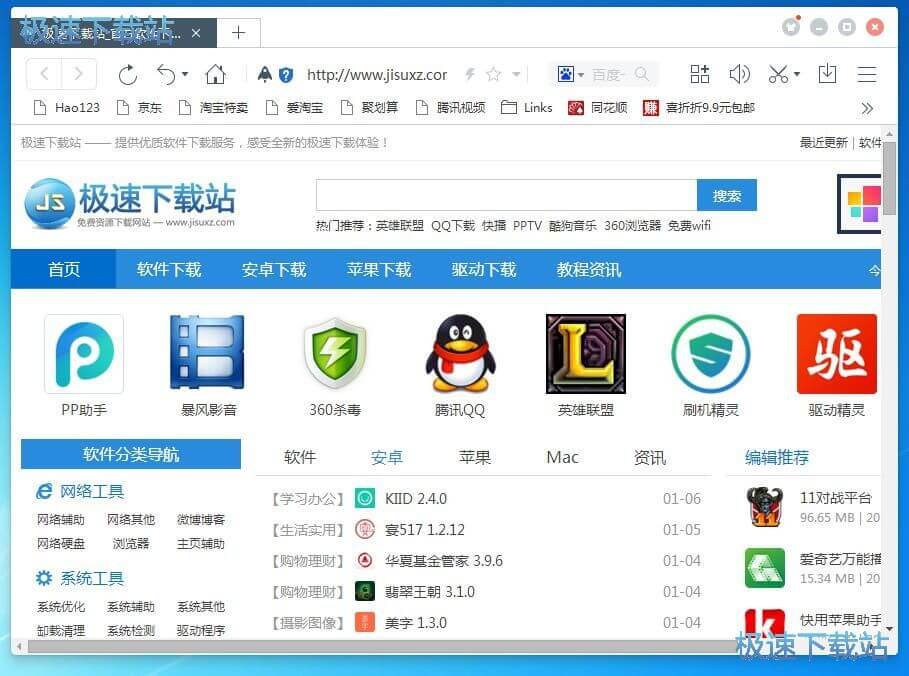Click the rocket speed-up icon

[264, 74]
